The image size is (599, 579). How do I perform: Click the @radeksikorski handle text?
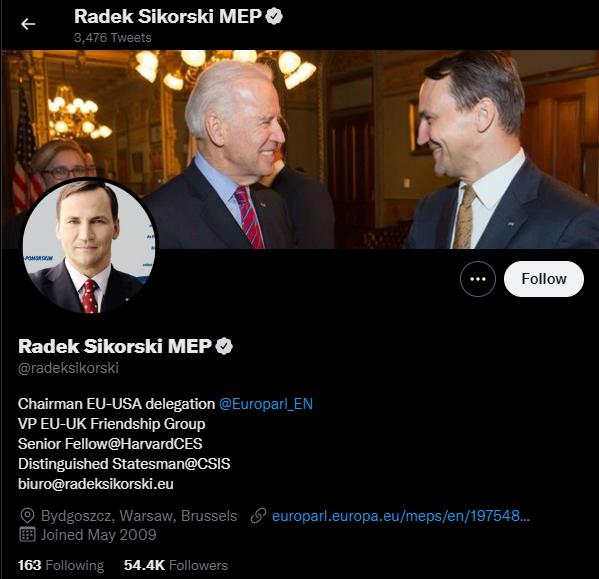pyautogui.click(x=68, y=368)
